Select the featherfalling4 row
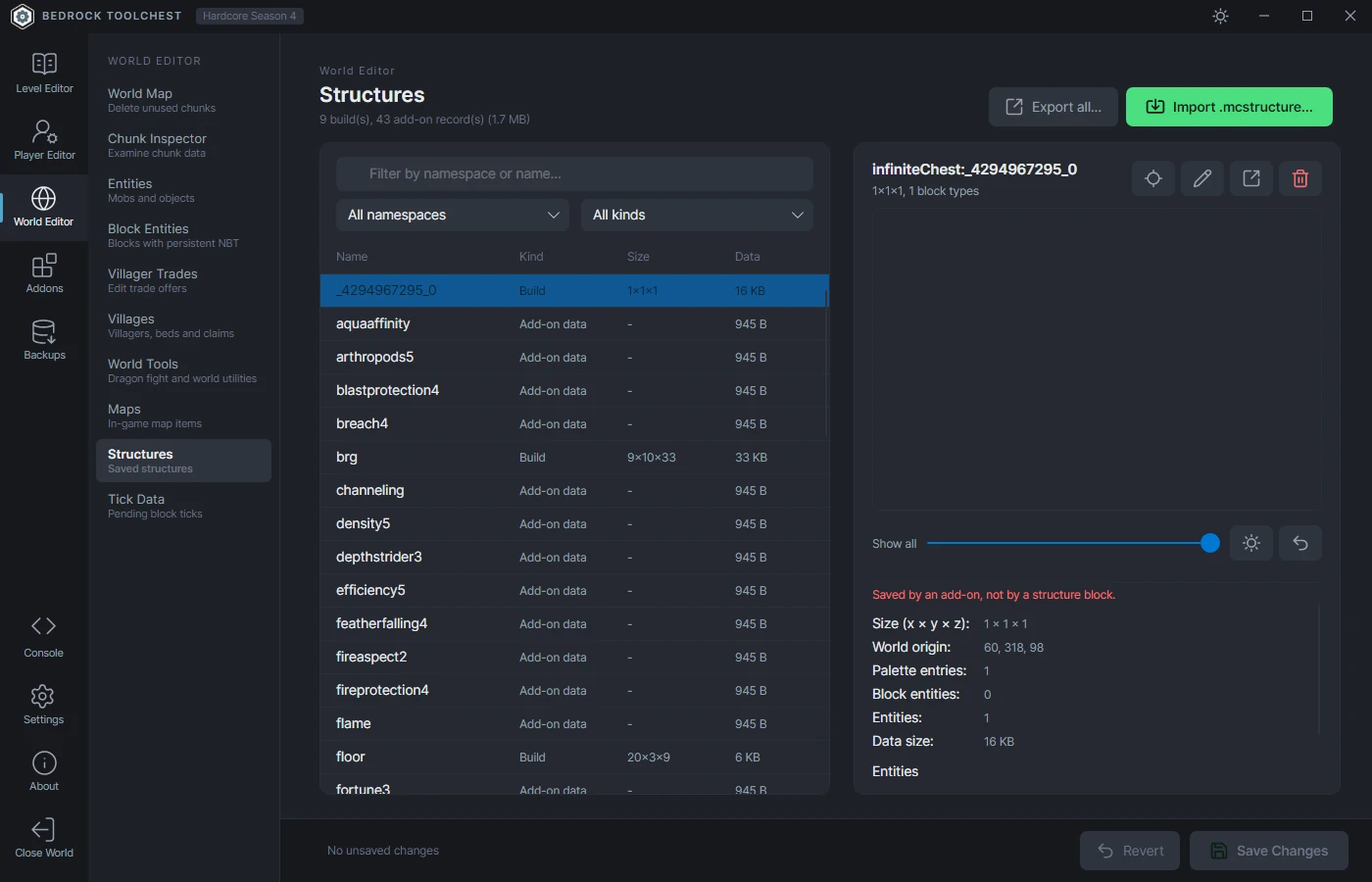The image size is (1372, 882). click(x=574, y=623)
